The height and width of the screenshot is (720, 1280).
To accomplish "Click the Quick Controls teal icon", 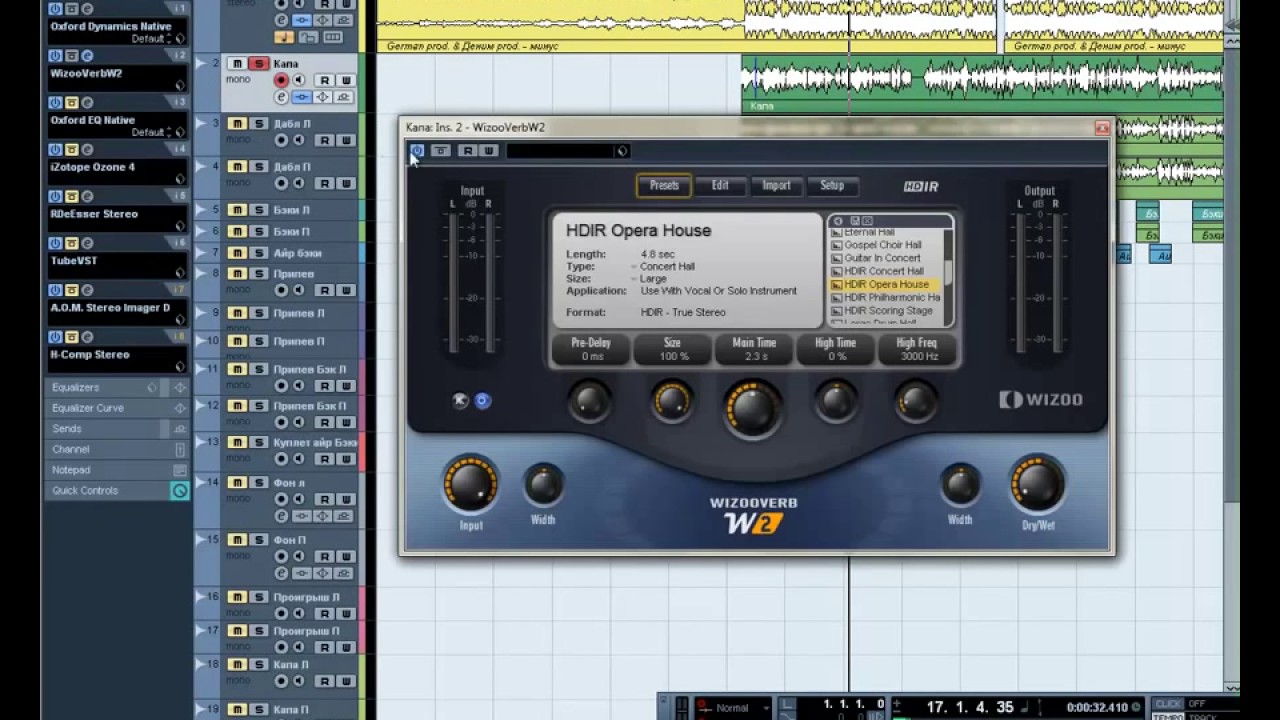I will click(x=180, y=491).
